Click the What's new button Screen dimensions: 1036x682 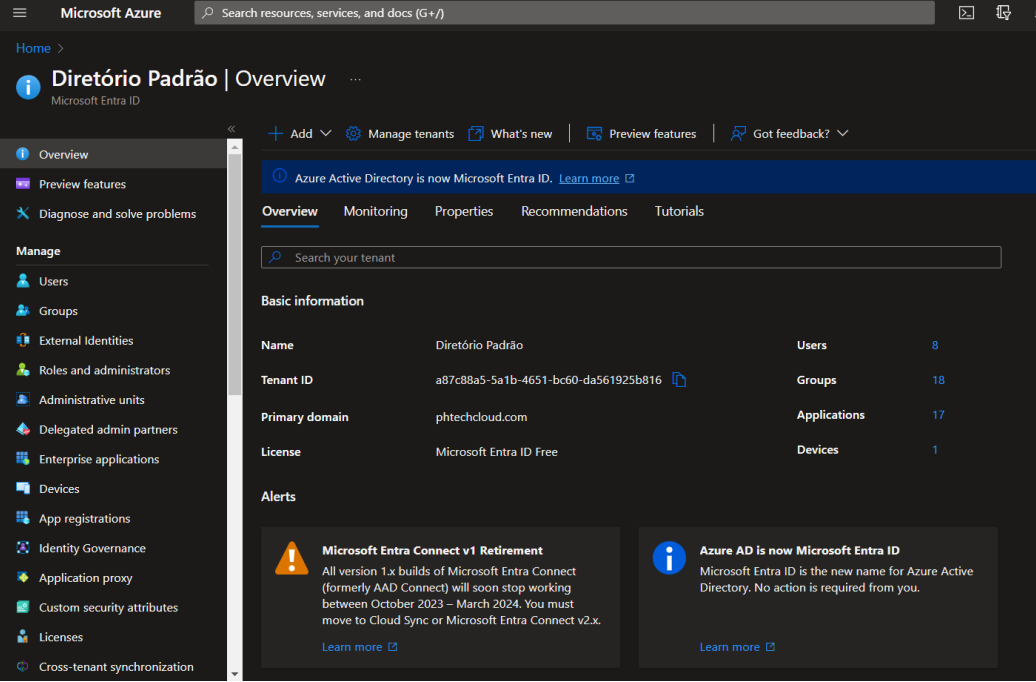pyautogui.click(x=510, y=133)
